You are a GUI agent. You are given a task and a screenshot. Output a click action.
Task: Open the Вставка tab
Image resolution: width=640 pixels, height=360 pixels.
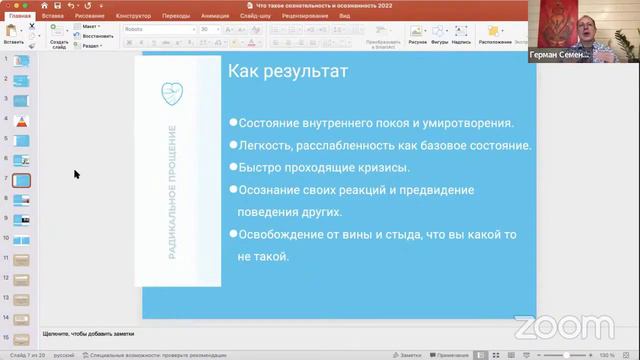pos(53,16)
